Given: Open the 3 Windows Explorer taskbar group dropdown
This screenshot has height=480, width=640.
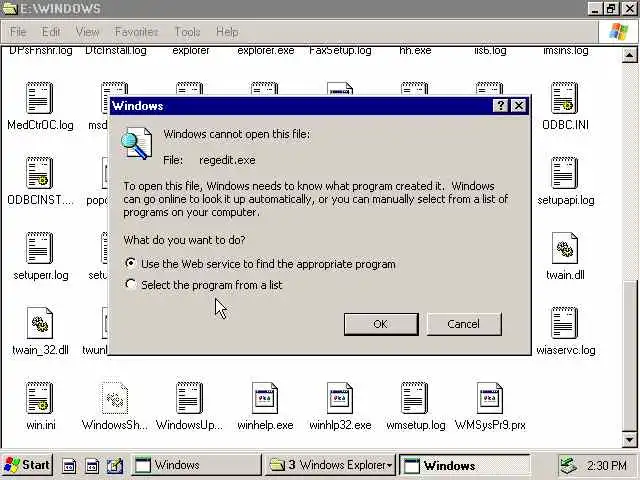Looking at the screenshot, I should point(390,465).
